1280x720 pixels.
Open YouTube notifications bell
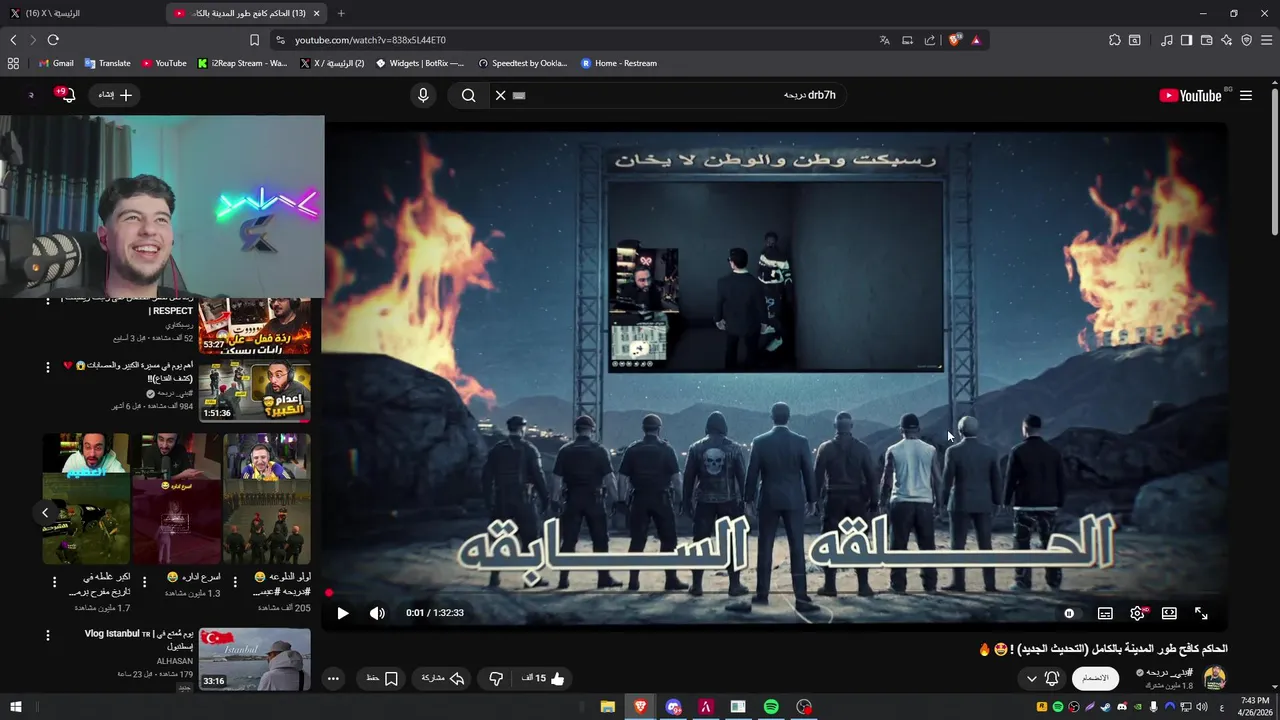pos(66,95)
